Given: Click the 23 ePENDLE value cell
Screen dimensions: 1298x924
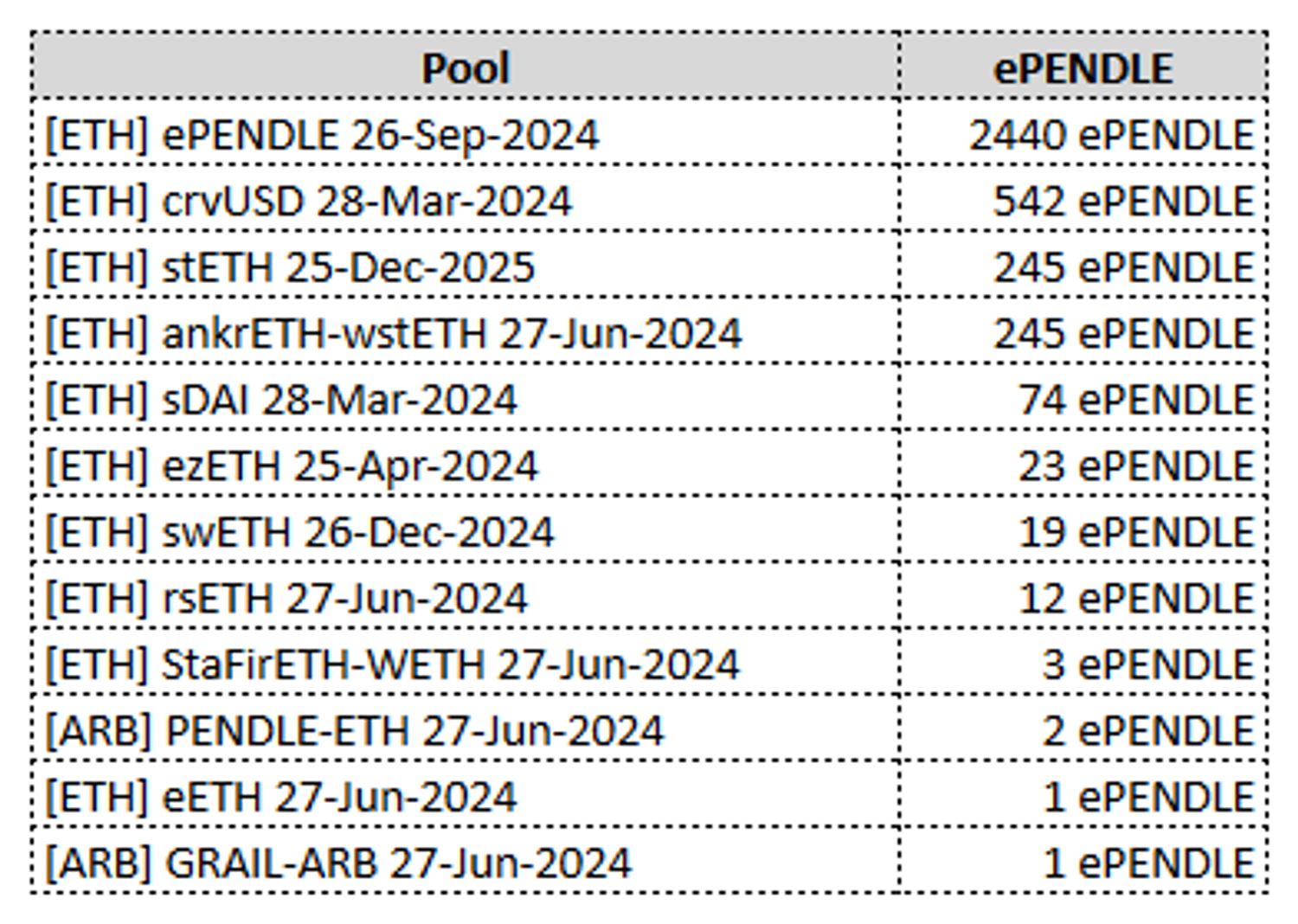Looking at the screenshot, I should [1135, 466].
